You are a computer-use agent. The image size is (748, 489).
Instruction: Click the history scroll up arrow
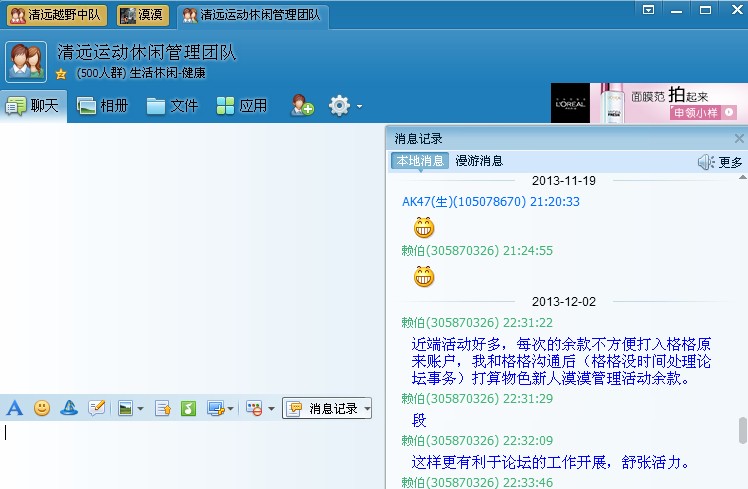click(x=743, y=177)
